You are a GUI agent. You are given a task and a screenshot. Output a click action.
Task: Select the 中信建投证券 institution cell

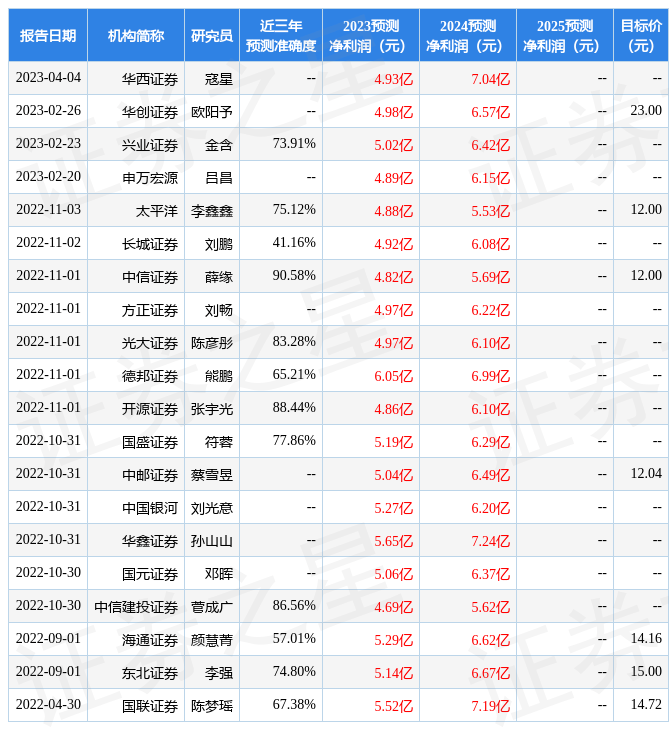pyautogui.click(x=136, y=608)
